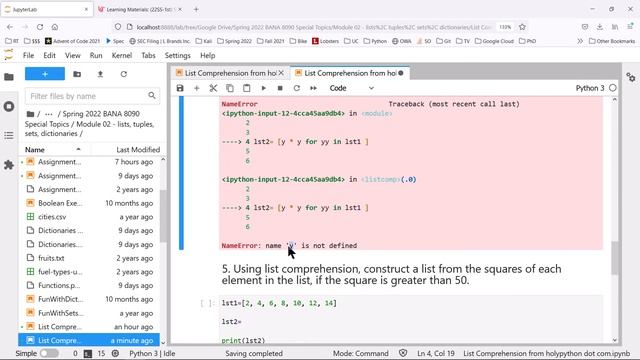Viewport: 640px width, 360px height.
Task: Click the notification bell icon in status bar
Action: [x=403, y=353]
